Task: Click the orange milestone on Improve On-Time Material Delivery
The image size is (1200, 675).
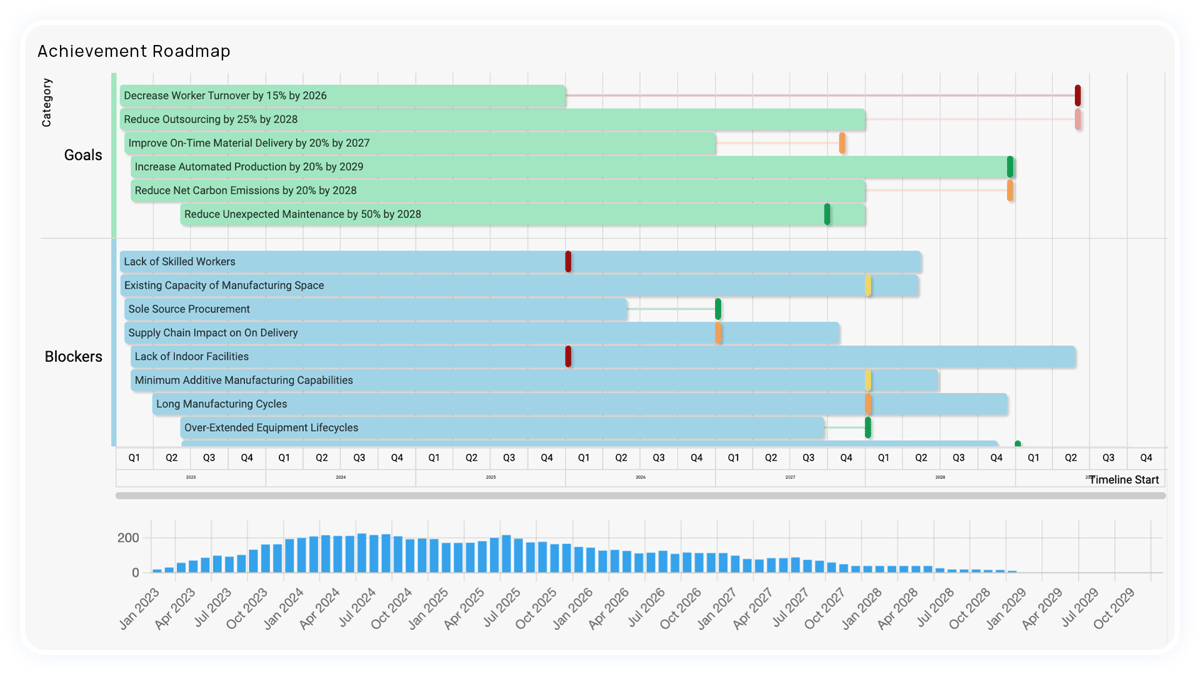Action: coord(843,143)
